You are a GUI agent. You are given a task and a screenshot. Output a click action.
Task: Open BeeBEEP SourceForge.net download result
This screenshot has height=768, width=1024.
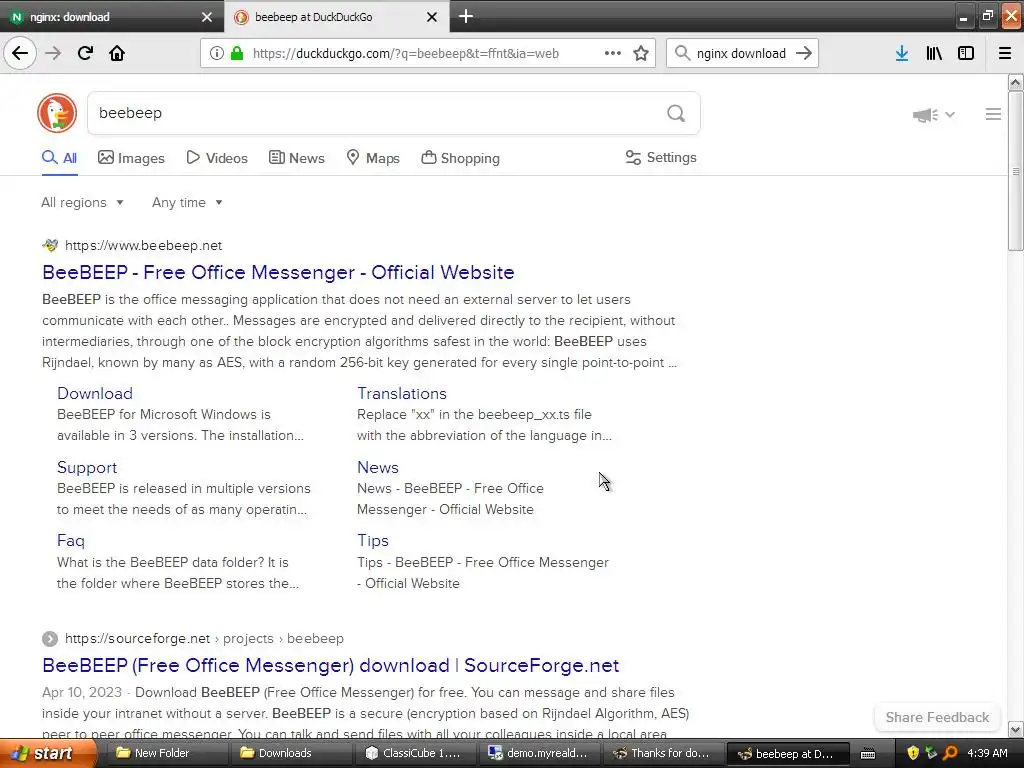tap(330, 665)
